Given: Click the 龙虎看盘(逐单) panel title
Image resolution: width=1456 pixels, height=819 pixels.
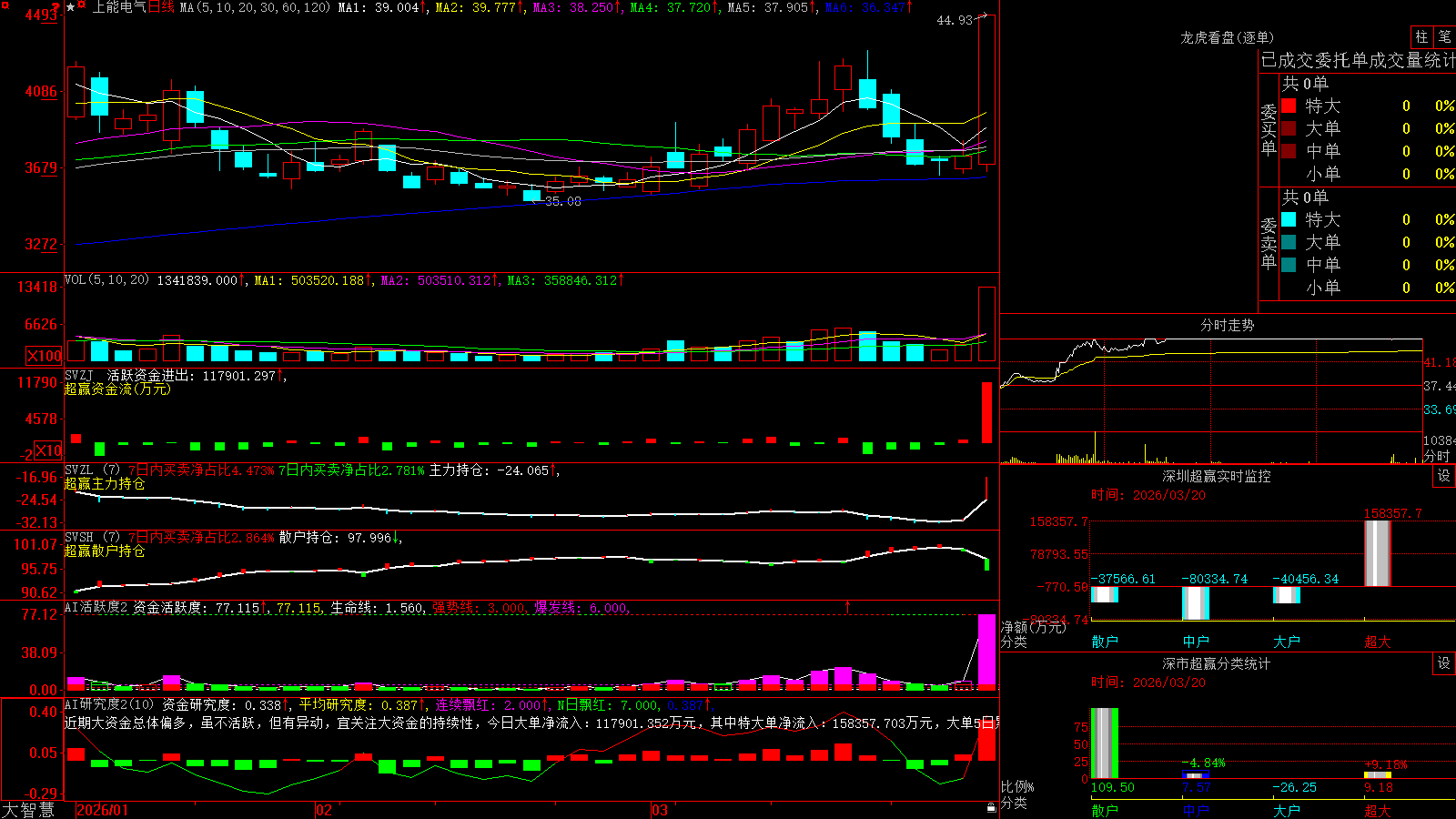Looking at the screenshot, I should coord(1227,37).
